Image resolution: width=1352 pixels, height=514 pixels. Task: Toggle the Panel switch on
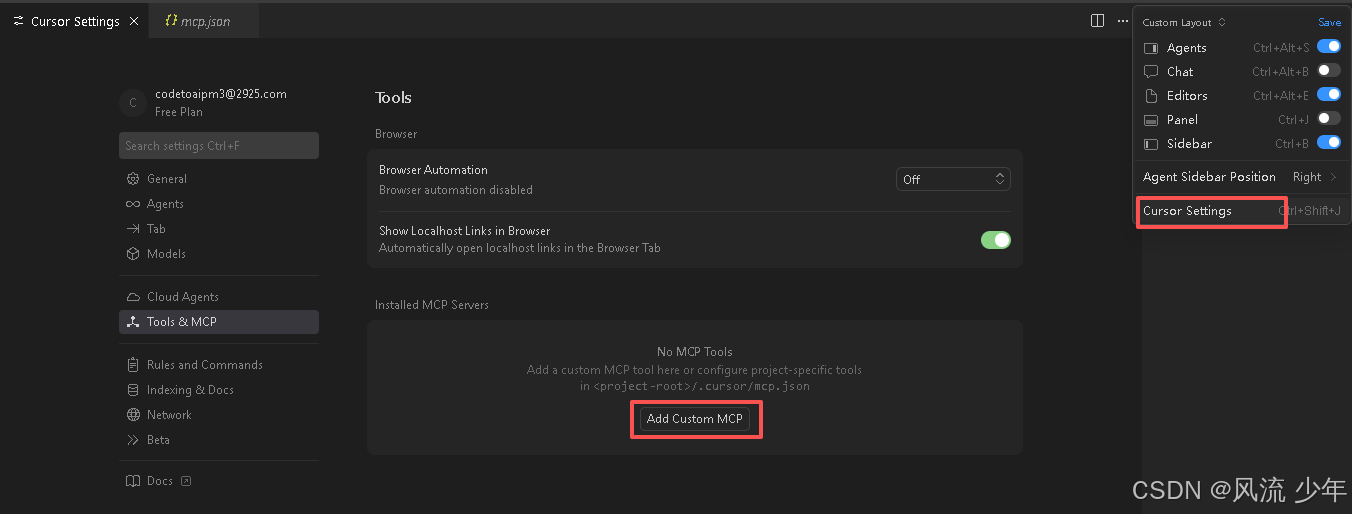pos(1328,118)
